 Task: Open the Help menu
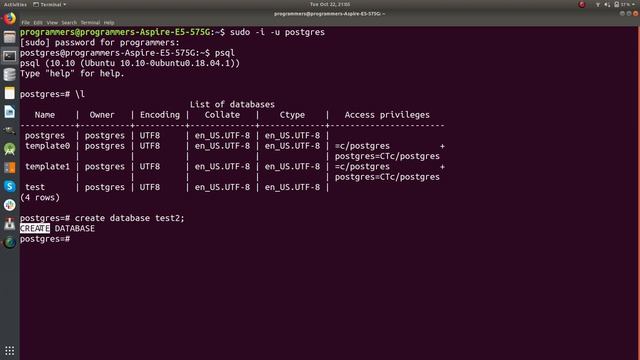point(109,23)
